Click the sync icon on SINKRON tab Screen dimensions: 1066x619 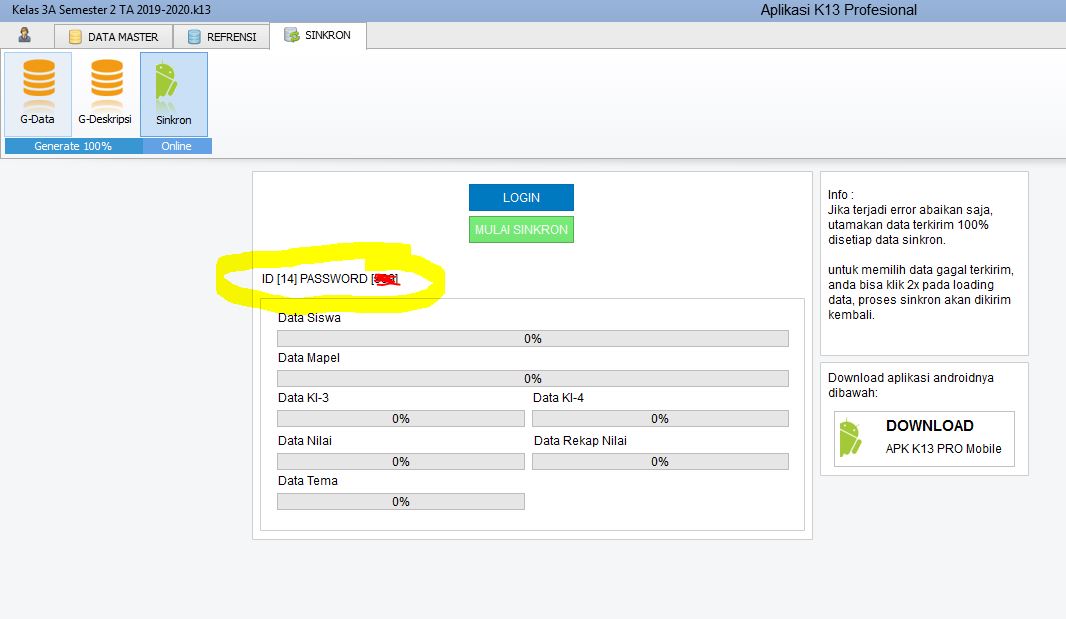pos(291,35)
